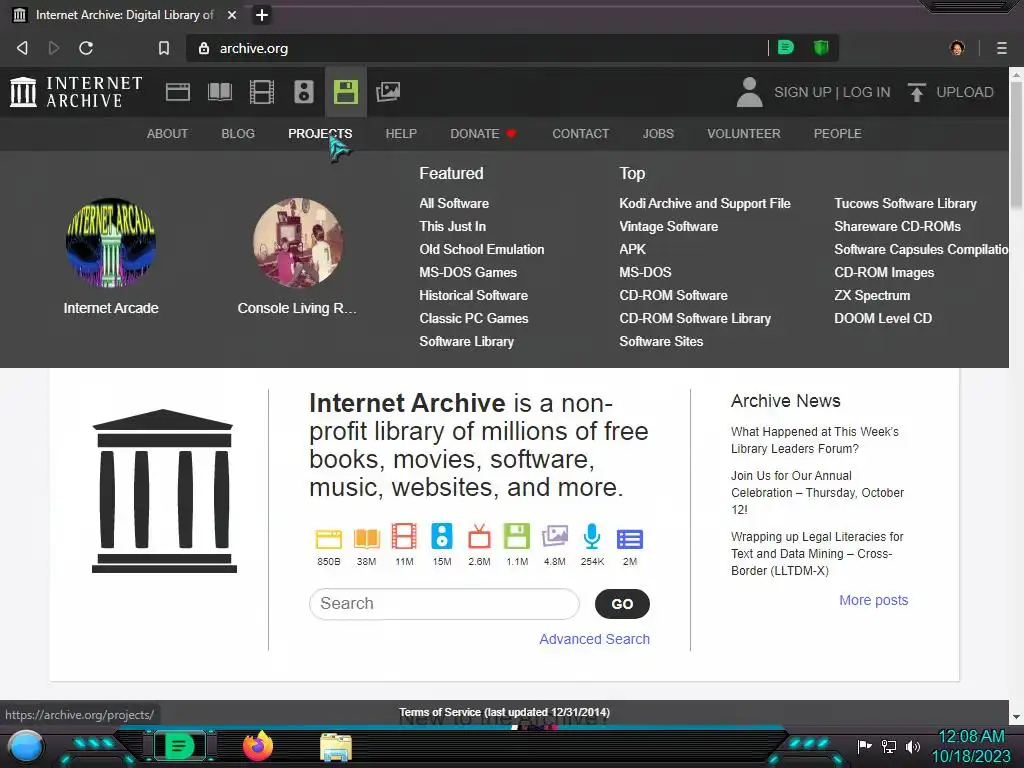Click the volume speaker tray icon
The width and height of the screenshot is (1024, 768).
click(x=912, y=746)
